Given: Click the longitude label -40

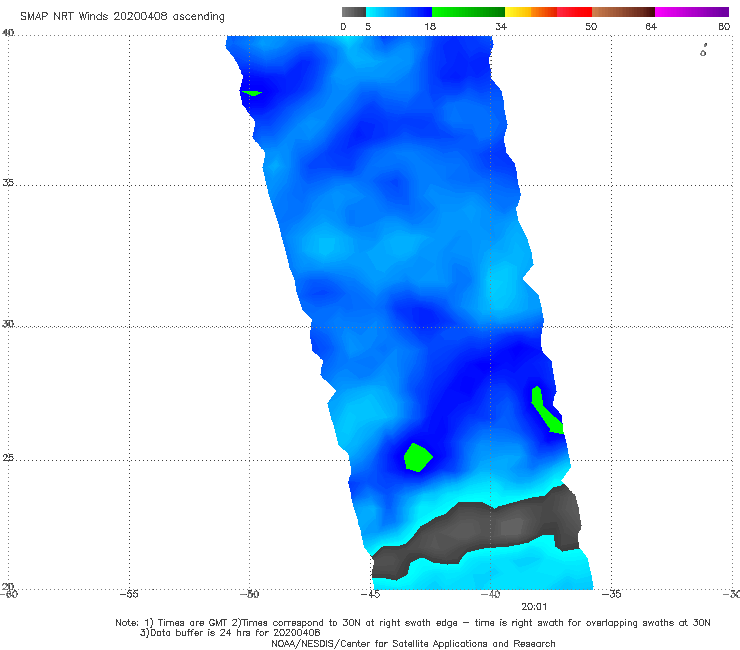Looking at the screenshot, I should 490,594.
